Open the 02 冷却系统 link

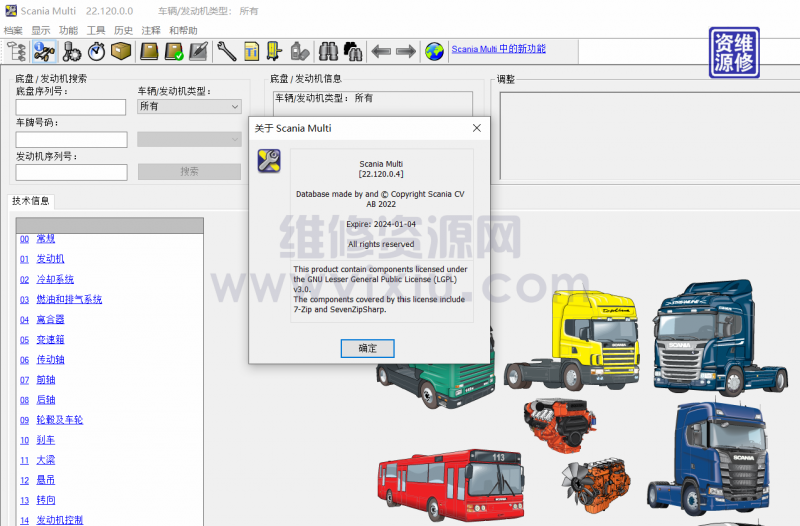(x=47, y=279)
